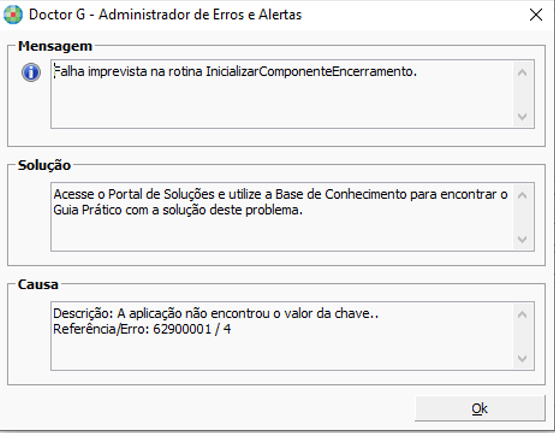555x433 pixels.
Task: Click the up arrow of the Solução scrollbar
Action: click(522, 195)
